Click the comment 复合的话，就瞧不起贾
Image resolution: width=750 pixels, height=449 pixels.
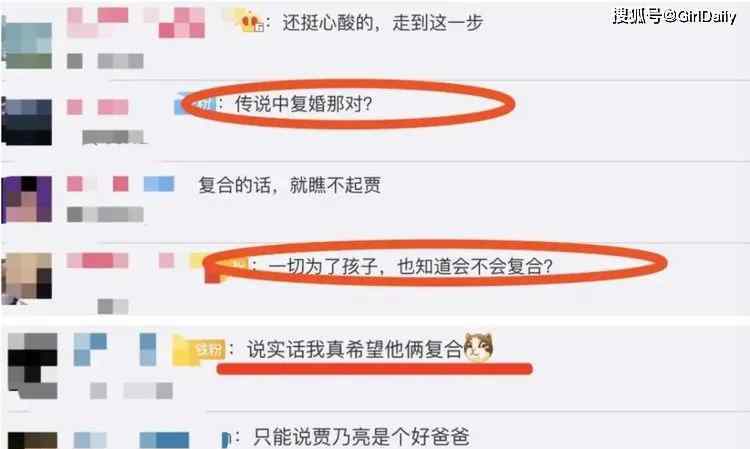click(290, 185)
